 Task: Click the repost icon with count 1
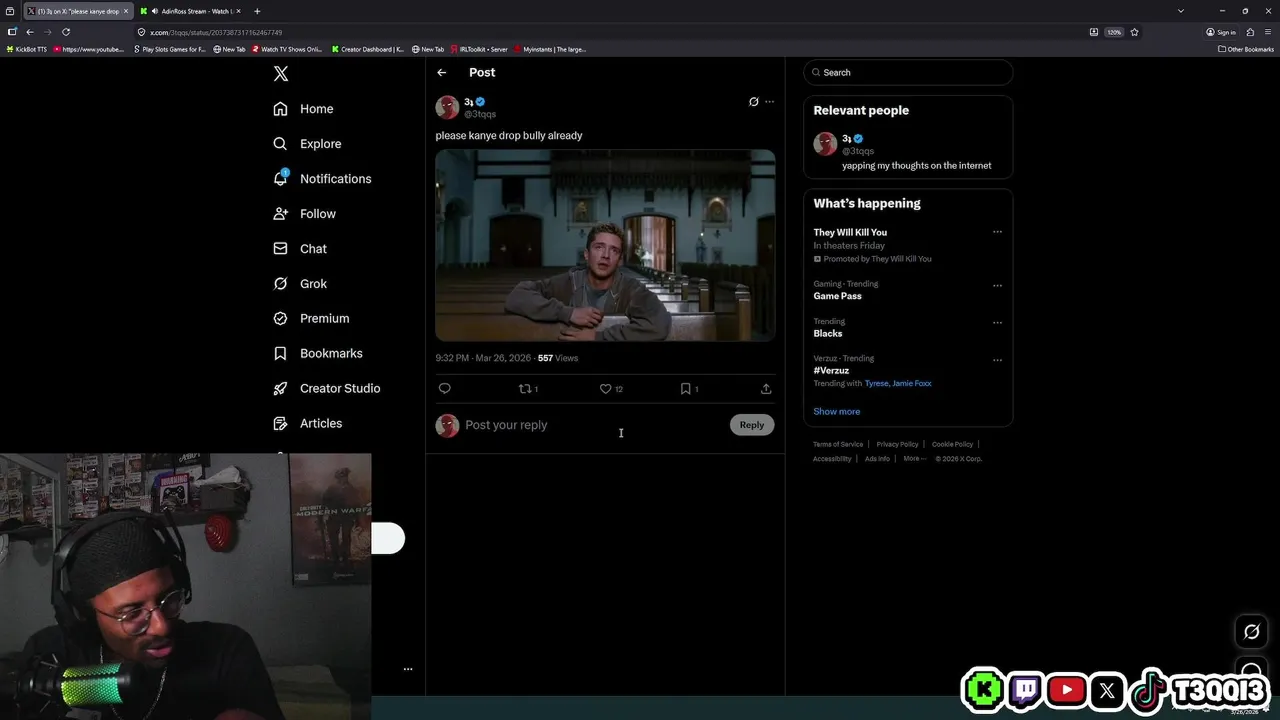point(528,389)
